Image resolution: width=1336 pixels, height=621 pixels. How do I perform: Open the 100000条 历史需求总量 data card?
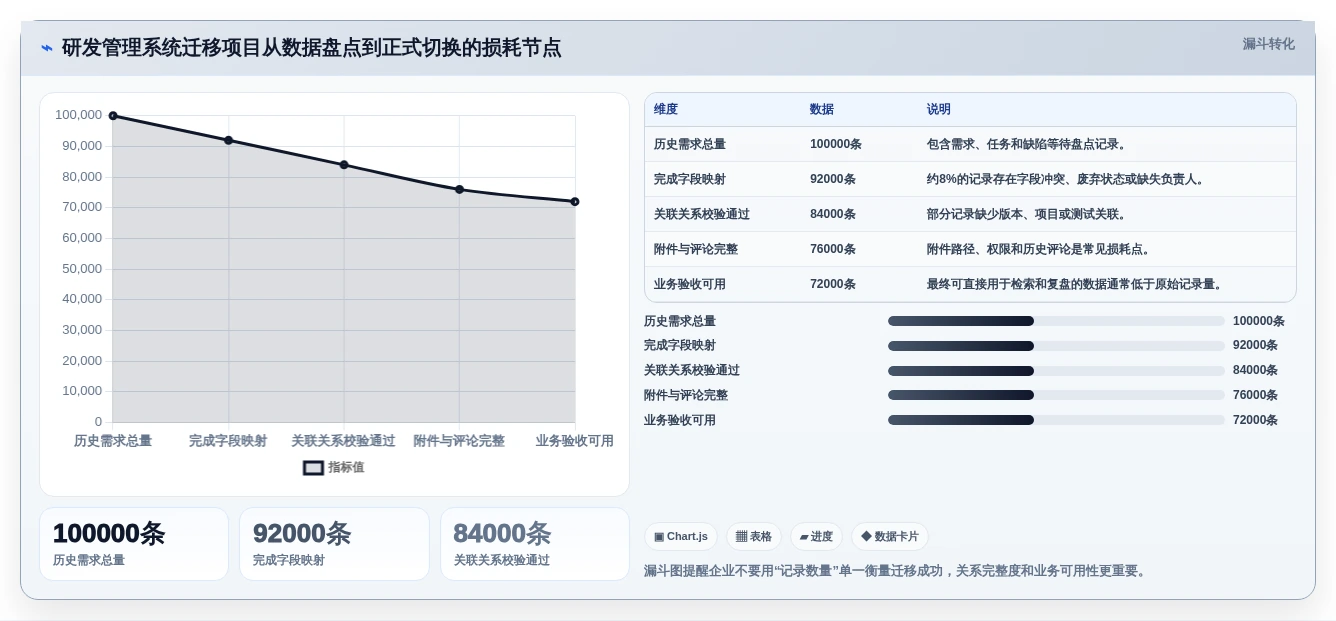coord(134,544)
